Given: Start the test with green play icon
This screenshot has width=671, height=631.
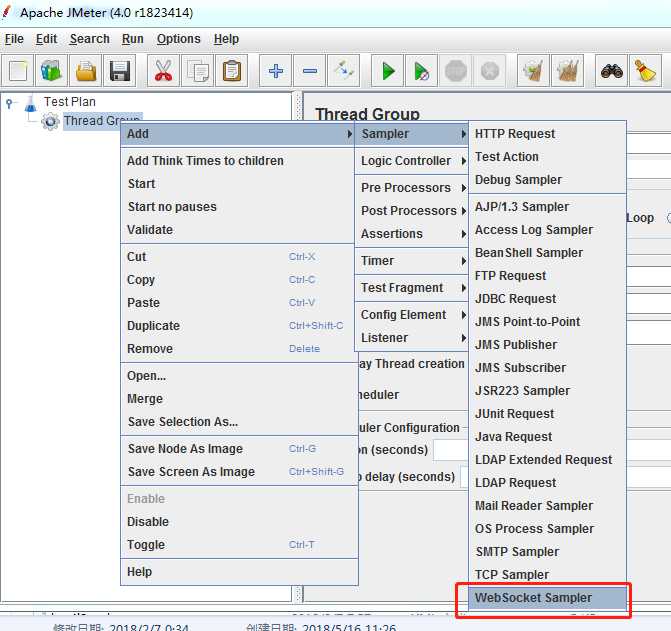Looking at the screenshot, I should (388, 71).
